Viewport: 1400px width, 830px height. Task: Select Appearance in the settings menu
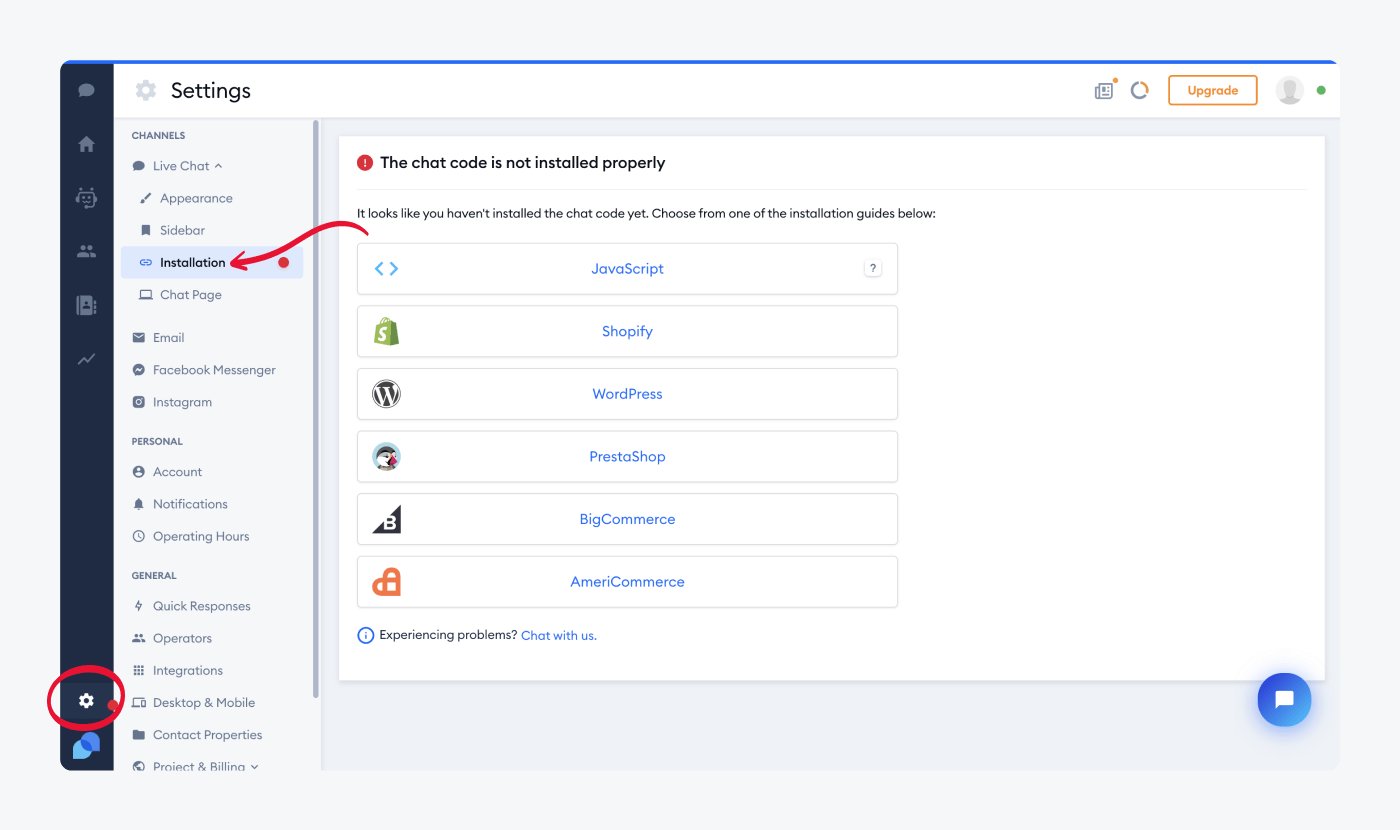(x=196, y=198)
